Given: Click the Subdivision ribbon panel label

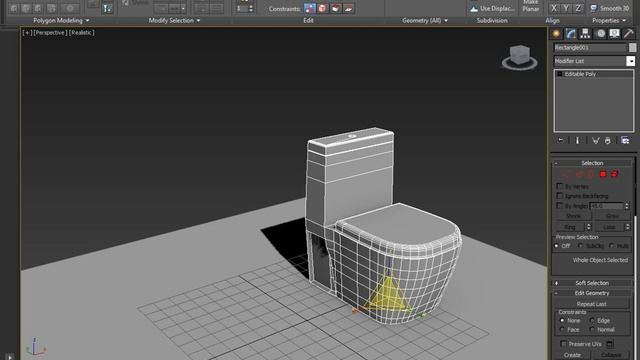Looking at the screenshot, I should point(492,20).
